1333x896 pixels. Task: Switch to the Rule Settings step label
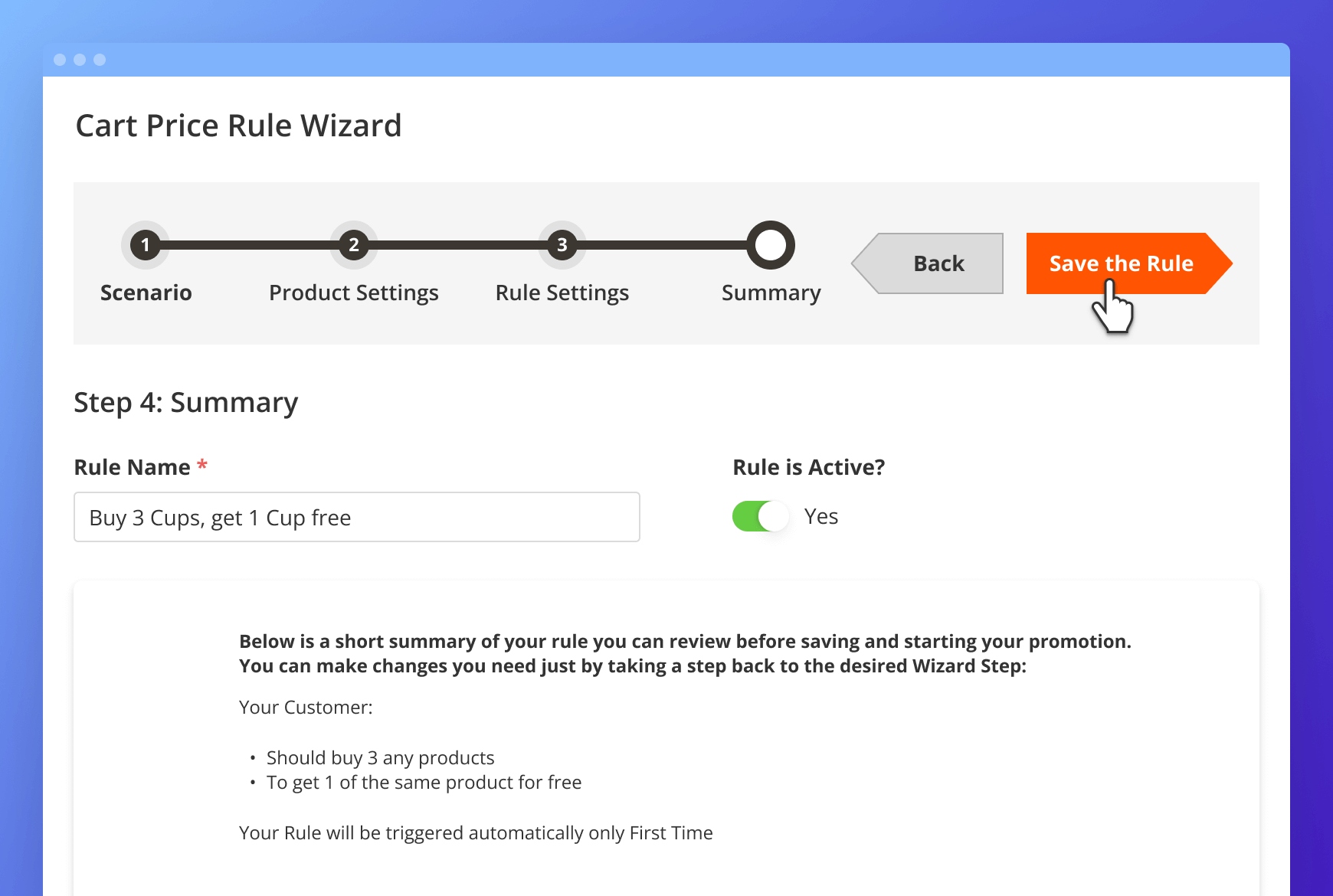pyautogui.click(x=562, y=293)
